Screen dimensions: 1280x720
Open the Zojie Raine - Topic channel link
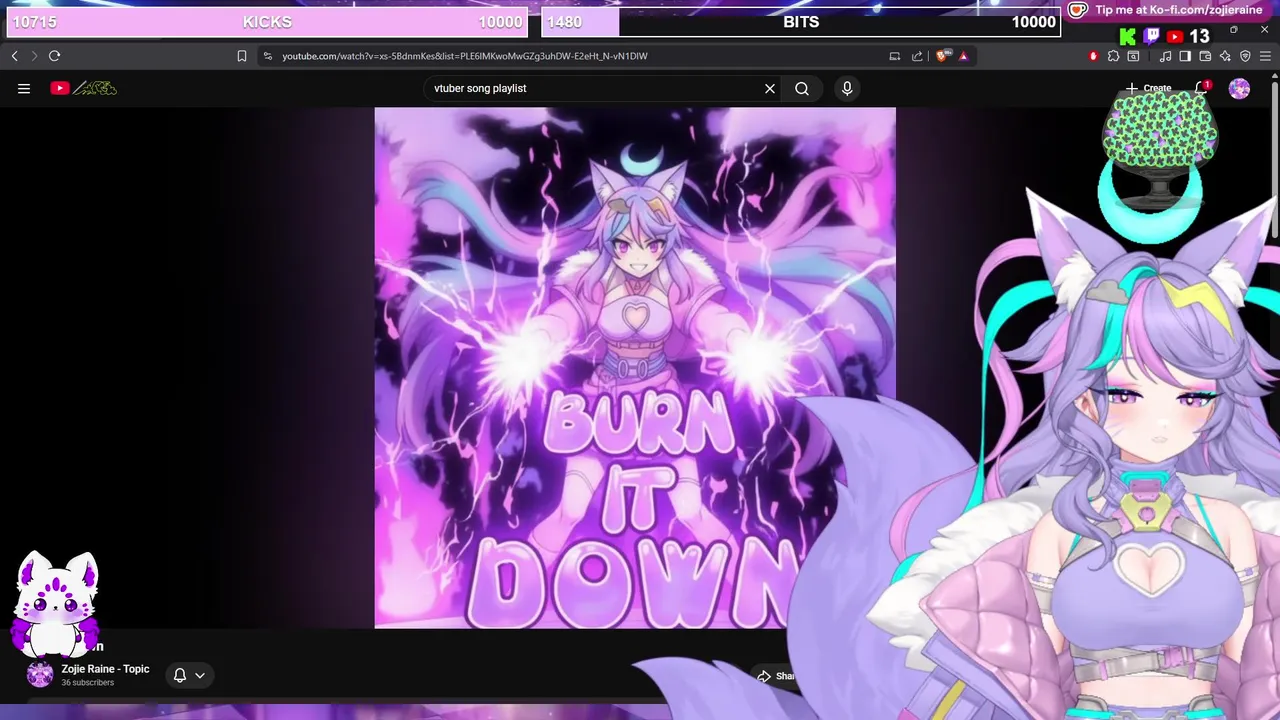point(105,669)
